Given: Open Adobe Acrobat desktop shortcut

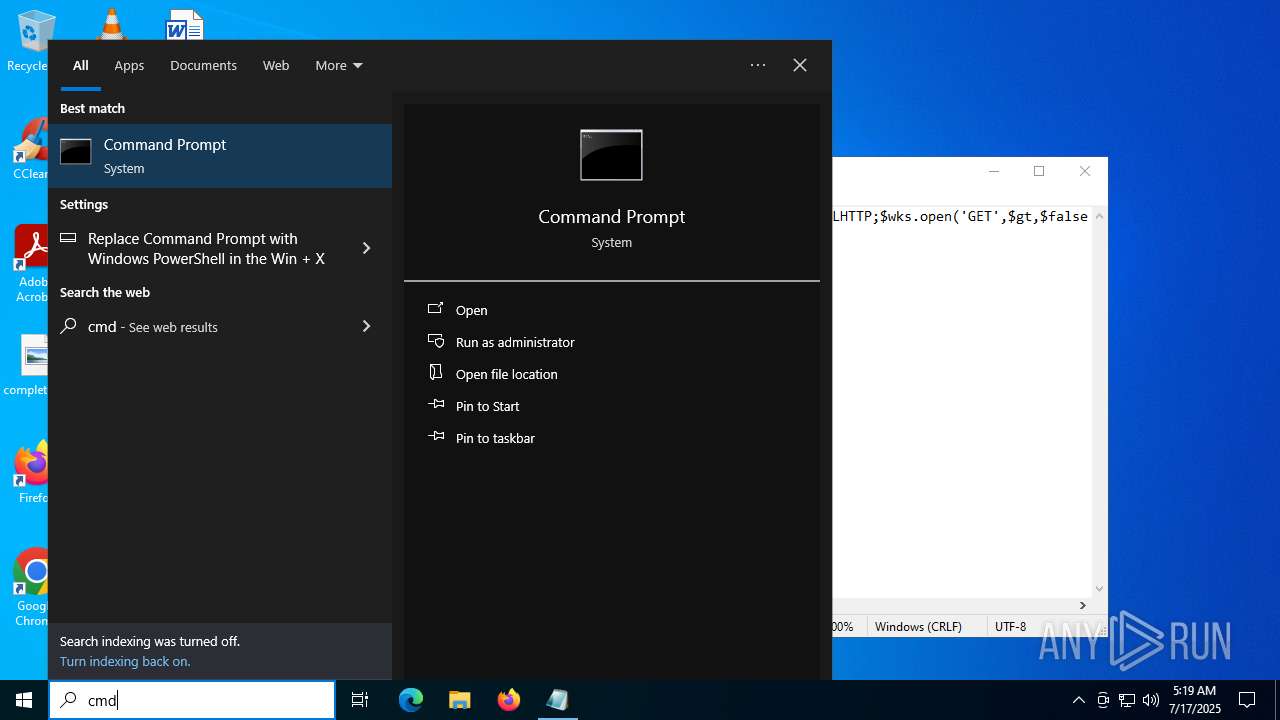Looking at the screenshot, I should (31, 264).
